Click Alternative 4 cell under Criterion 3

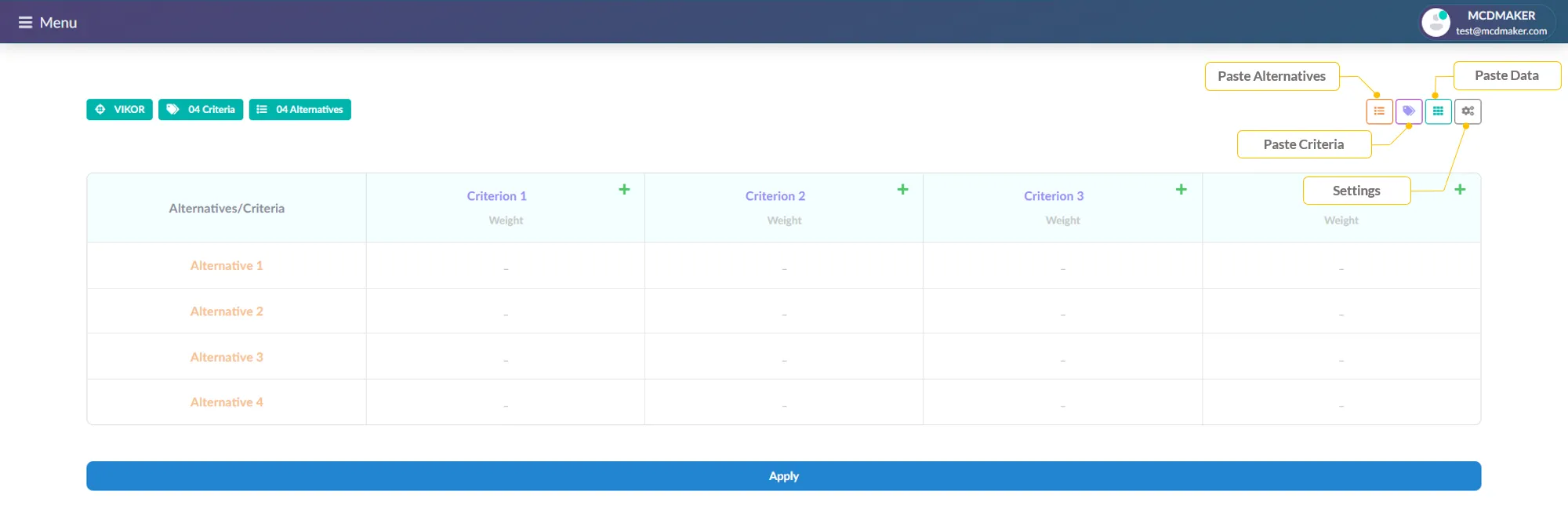coord(1062,402)
